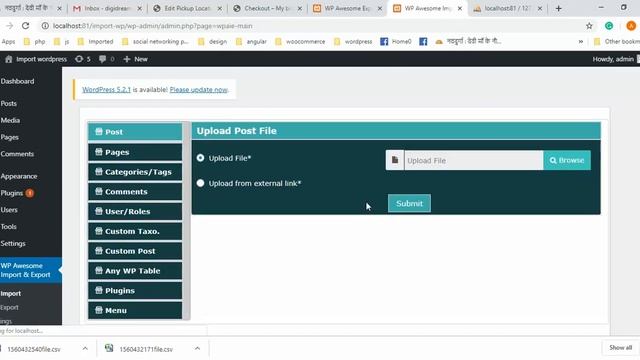
Task: Switch to the Inbox Gmail tab
Action: click(107, 8)
